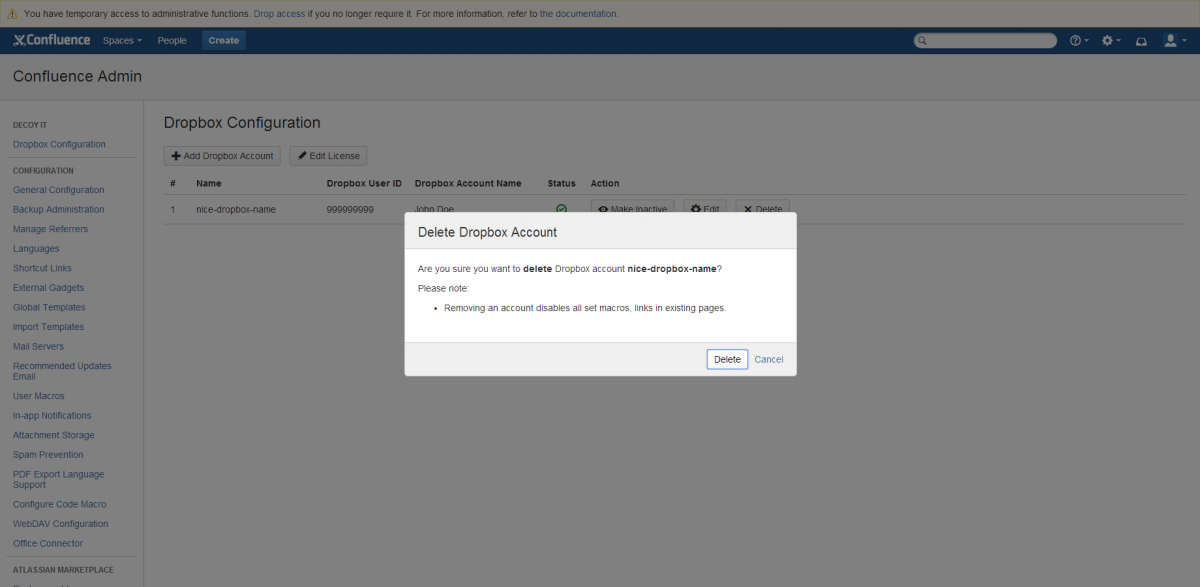Image resolution: width=1200 pixels, height=587 pixels.
Task: Click the nice-dropbox-name table cell
Action: click(x=236, y=210)
